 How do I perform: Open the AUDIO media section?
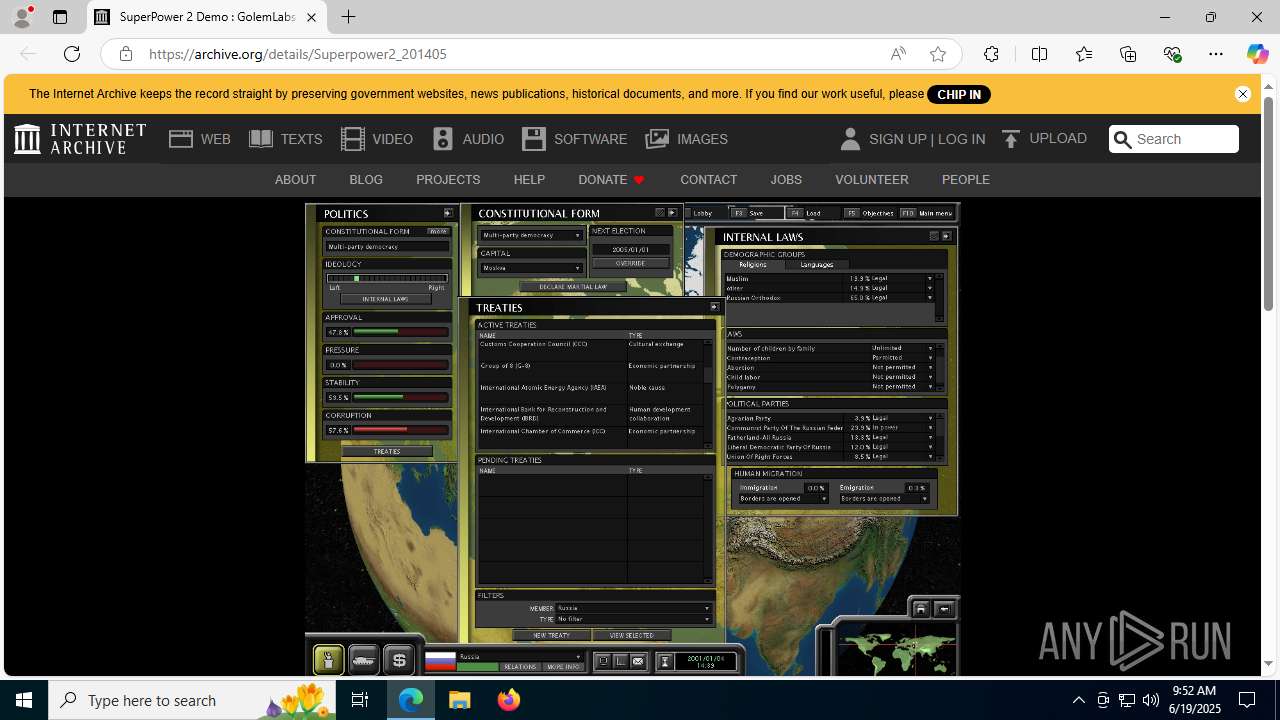coord(468,139)
